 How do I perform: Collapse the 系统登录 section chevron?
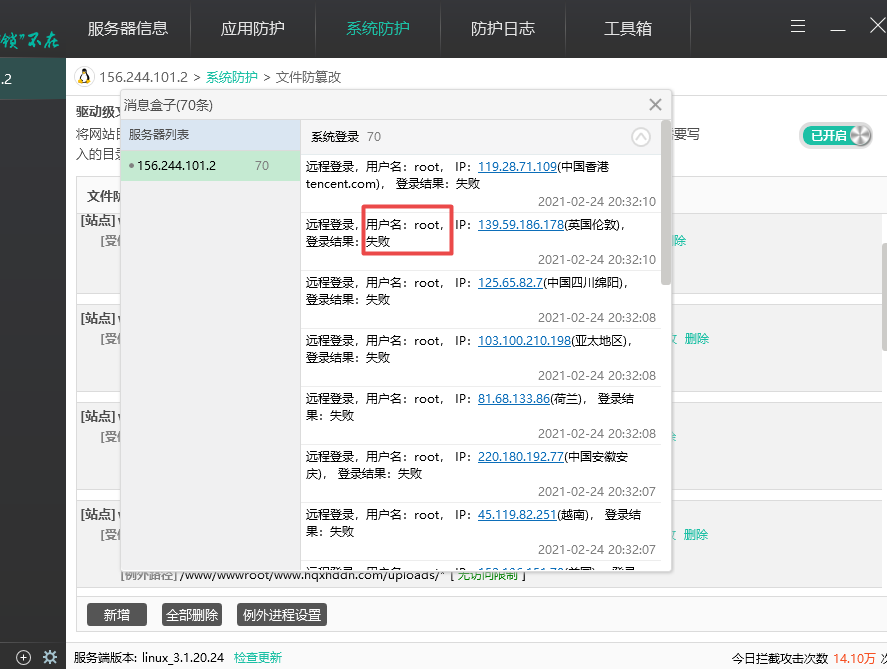pos(641,137)
